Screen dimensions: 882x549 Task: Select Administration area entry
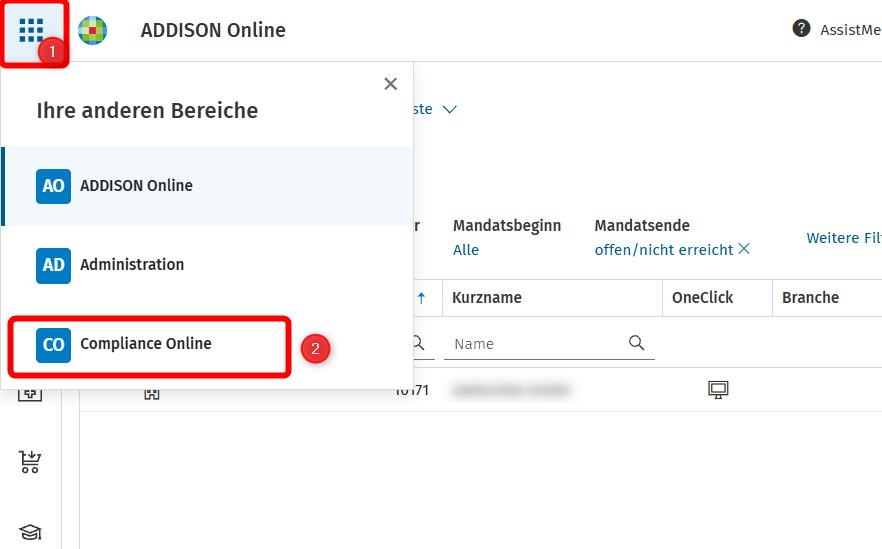tap(208, 265)
